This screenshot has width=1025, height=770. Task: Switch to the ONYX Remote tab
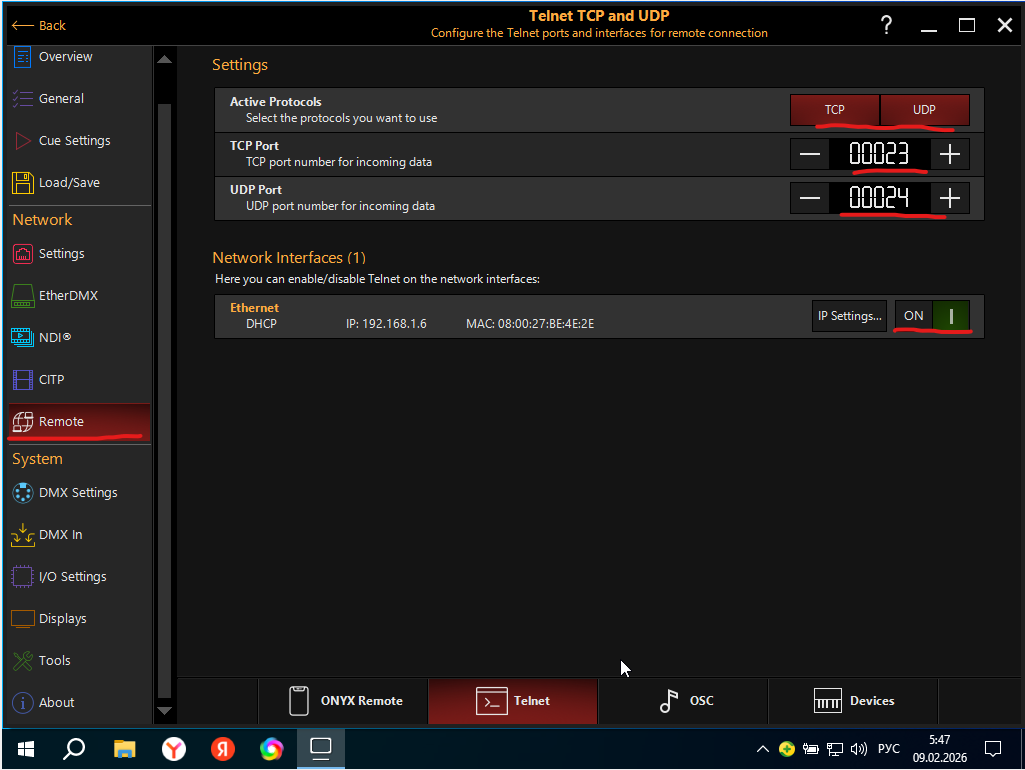[343, 701]
